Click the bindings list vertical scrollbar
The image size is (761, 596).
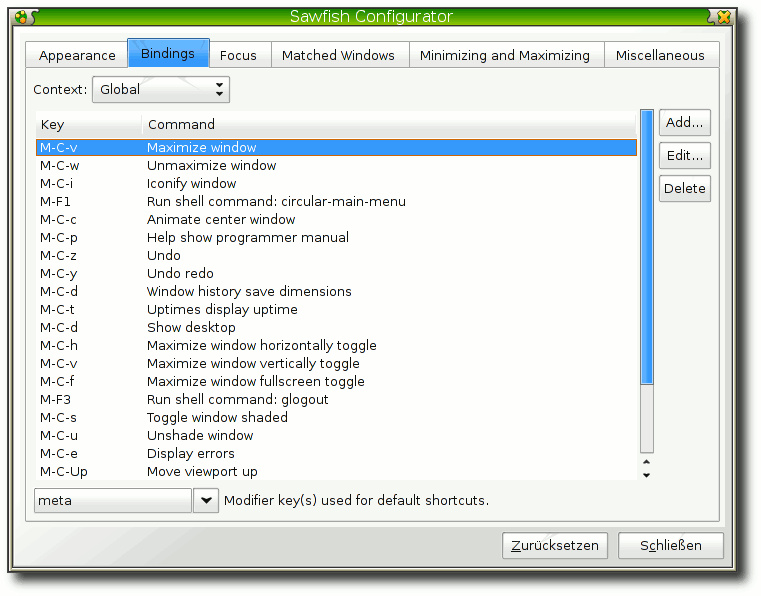pyautogui.click(x=647, y=250)
